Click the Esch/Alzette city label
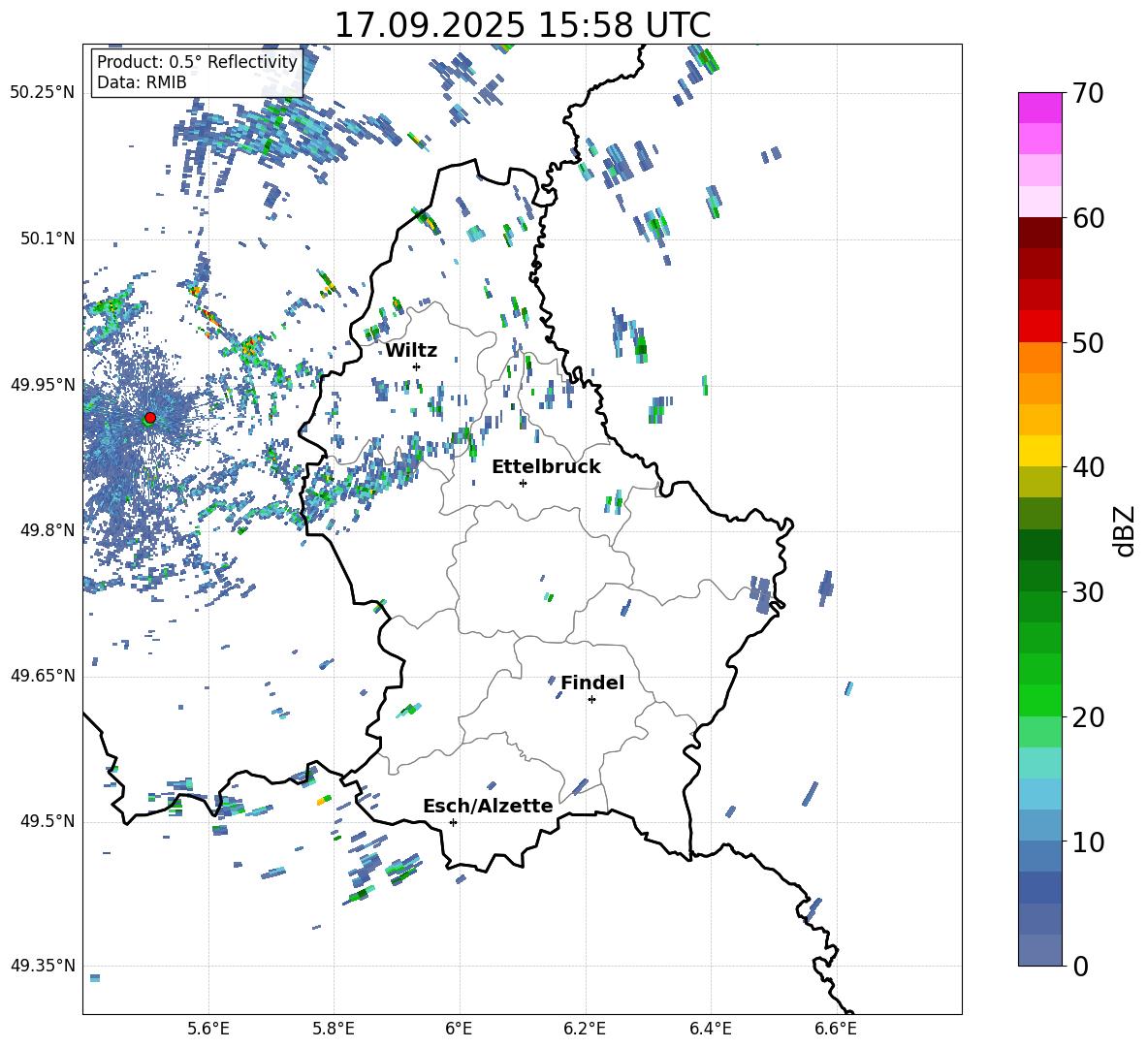Viewport: 1148px width, 1048px height. coord(488,806)
